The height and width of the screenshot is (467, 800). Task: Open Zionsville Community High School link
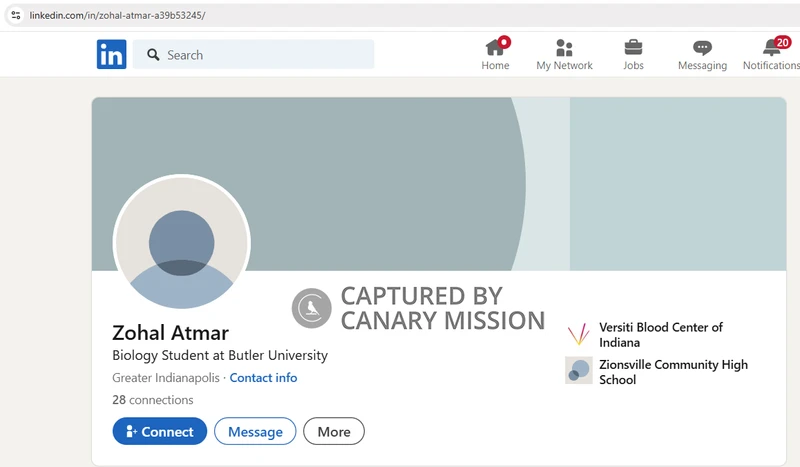coord(673,372)
